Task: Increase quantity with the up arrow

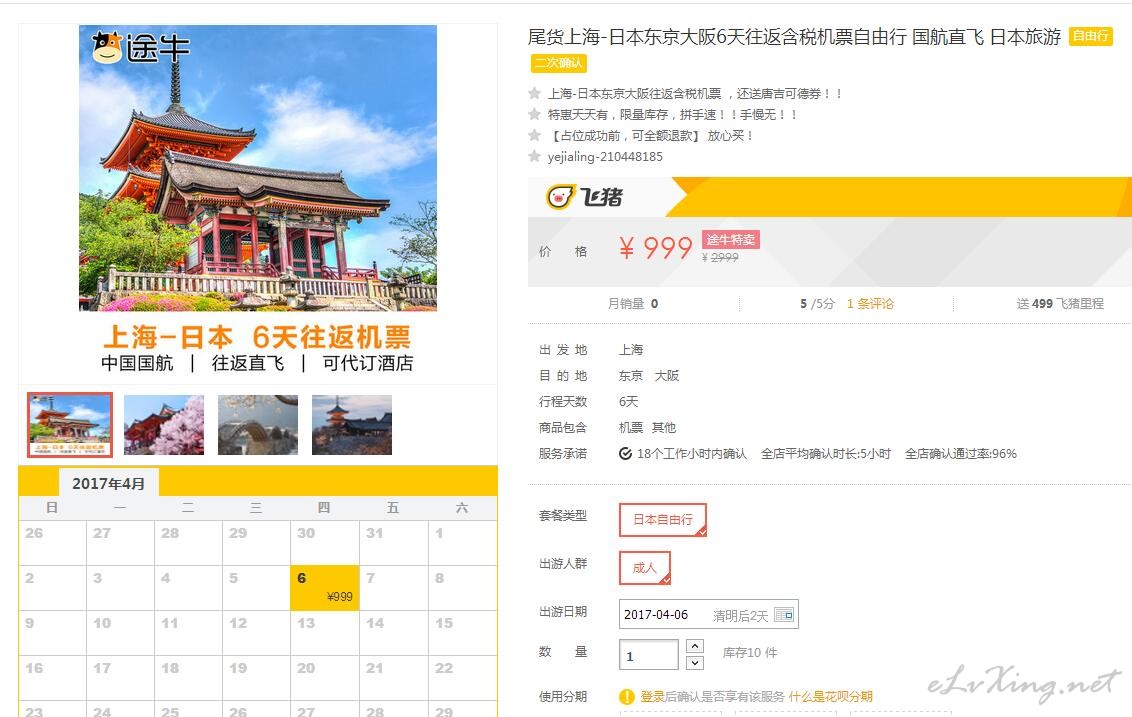Action: (x=695, y=646)
